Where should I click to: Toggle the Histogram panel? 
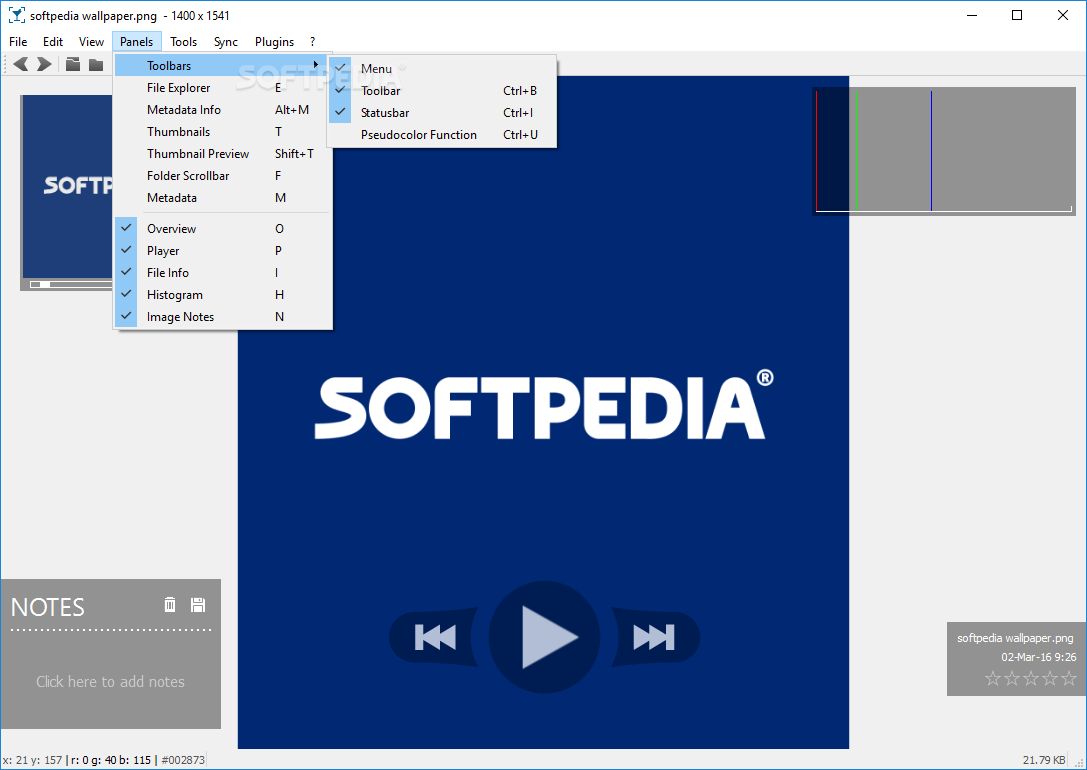223,295
